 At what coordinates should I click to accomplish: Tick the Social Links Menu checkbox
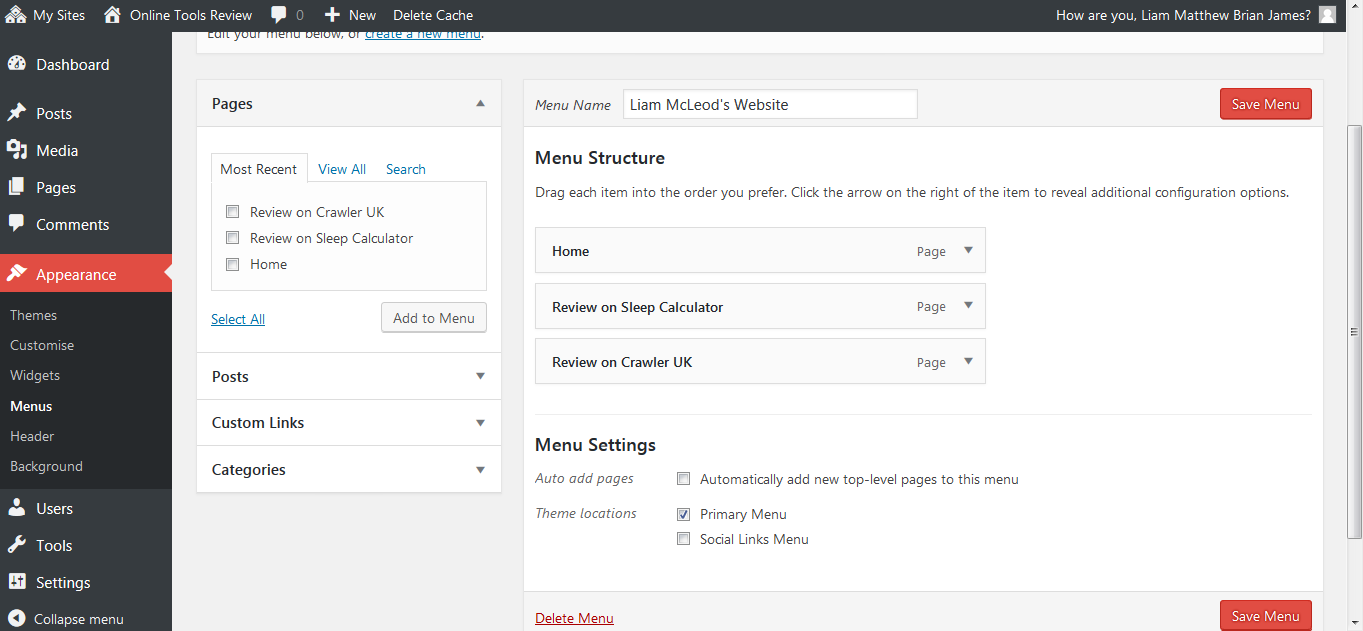click(x=684, y=539)
